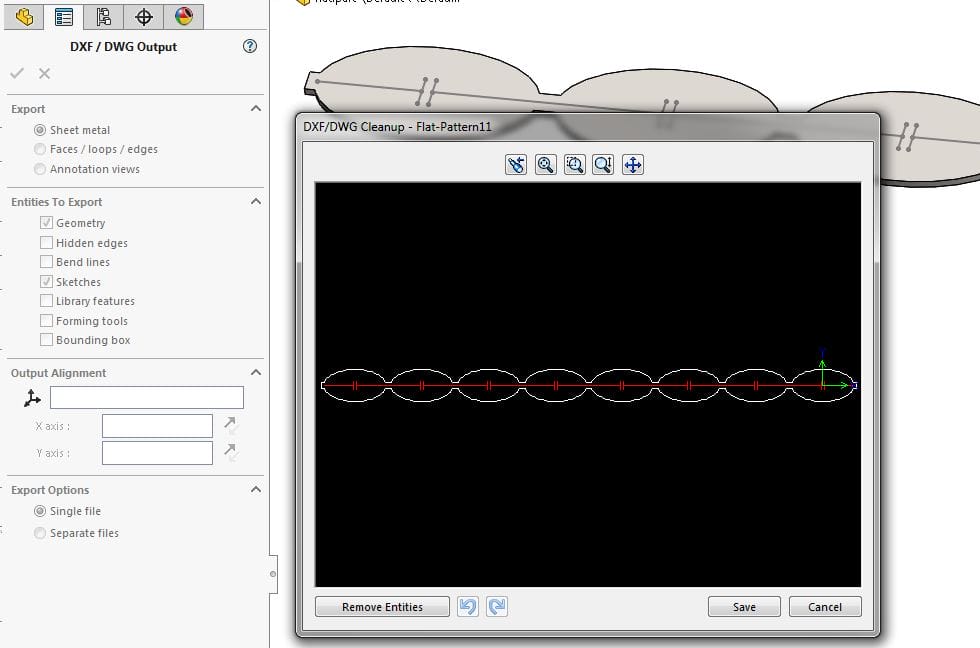Open DXF / DWG Output help icon

pyautogui.click(x=250, y=46)
